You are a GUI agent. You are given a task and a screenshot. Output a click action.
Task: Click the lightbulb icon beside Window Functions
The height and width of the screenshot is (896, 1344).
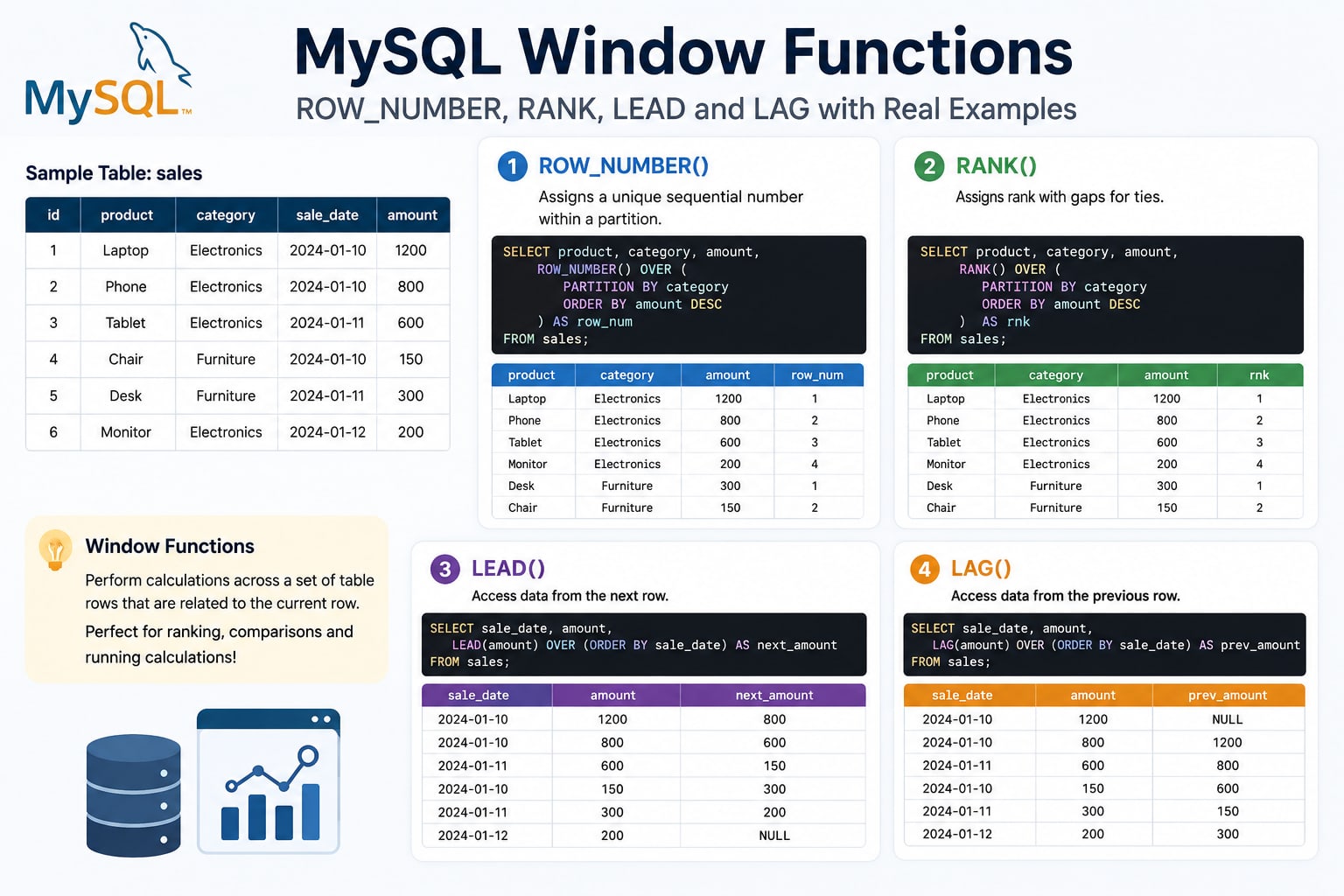[55, 550]
